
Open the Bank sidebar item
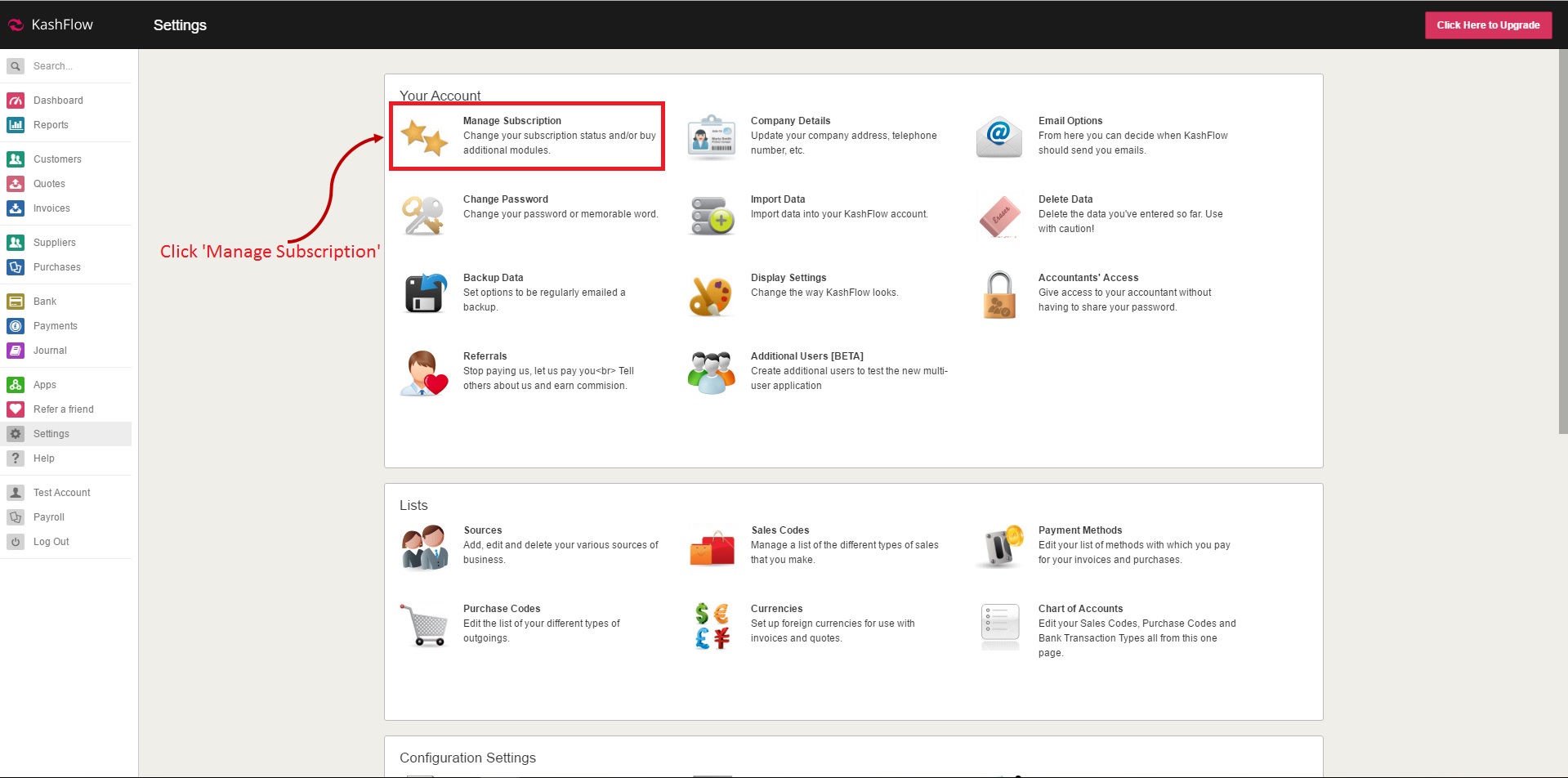point(45,302)
